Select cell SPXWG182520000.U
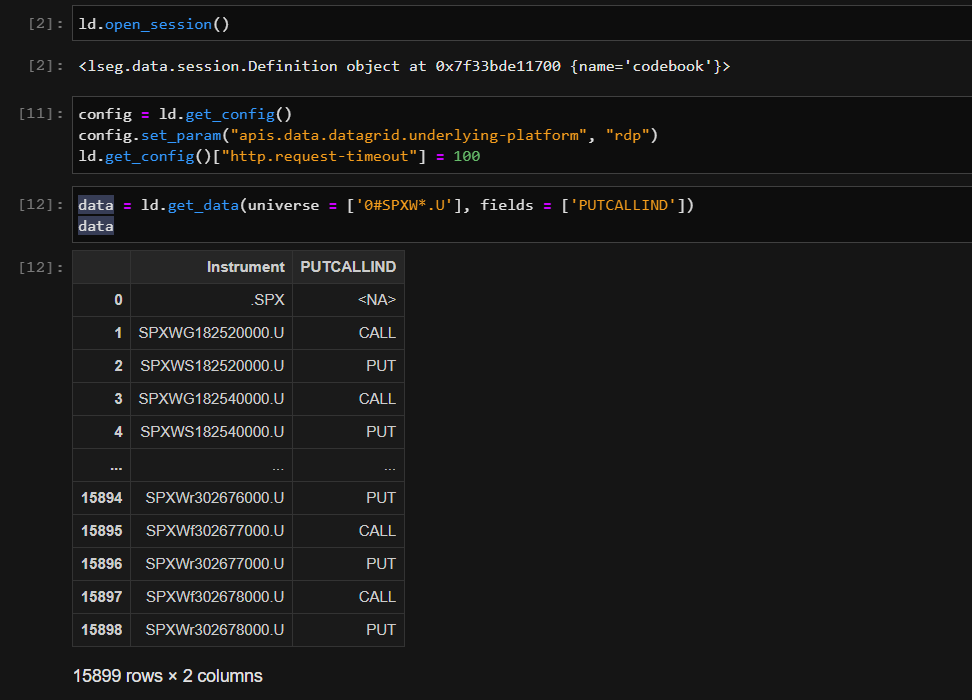Screen dimensions: 972x700 (x=211, y=333)
